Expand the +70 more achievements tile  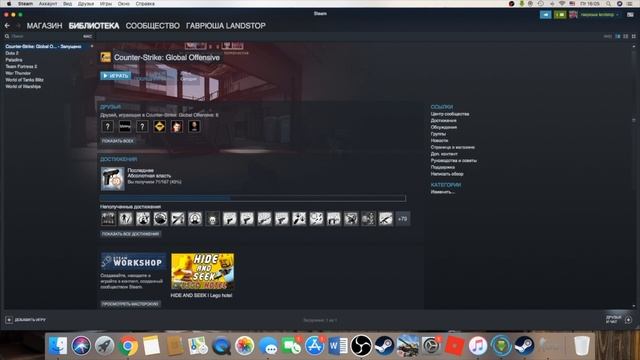[402, 219]
